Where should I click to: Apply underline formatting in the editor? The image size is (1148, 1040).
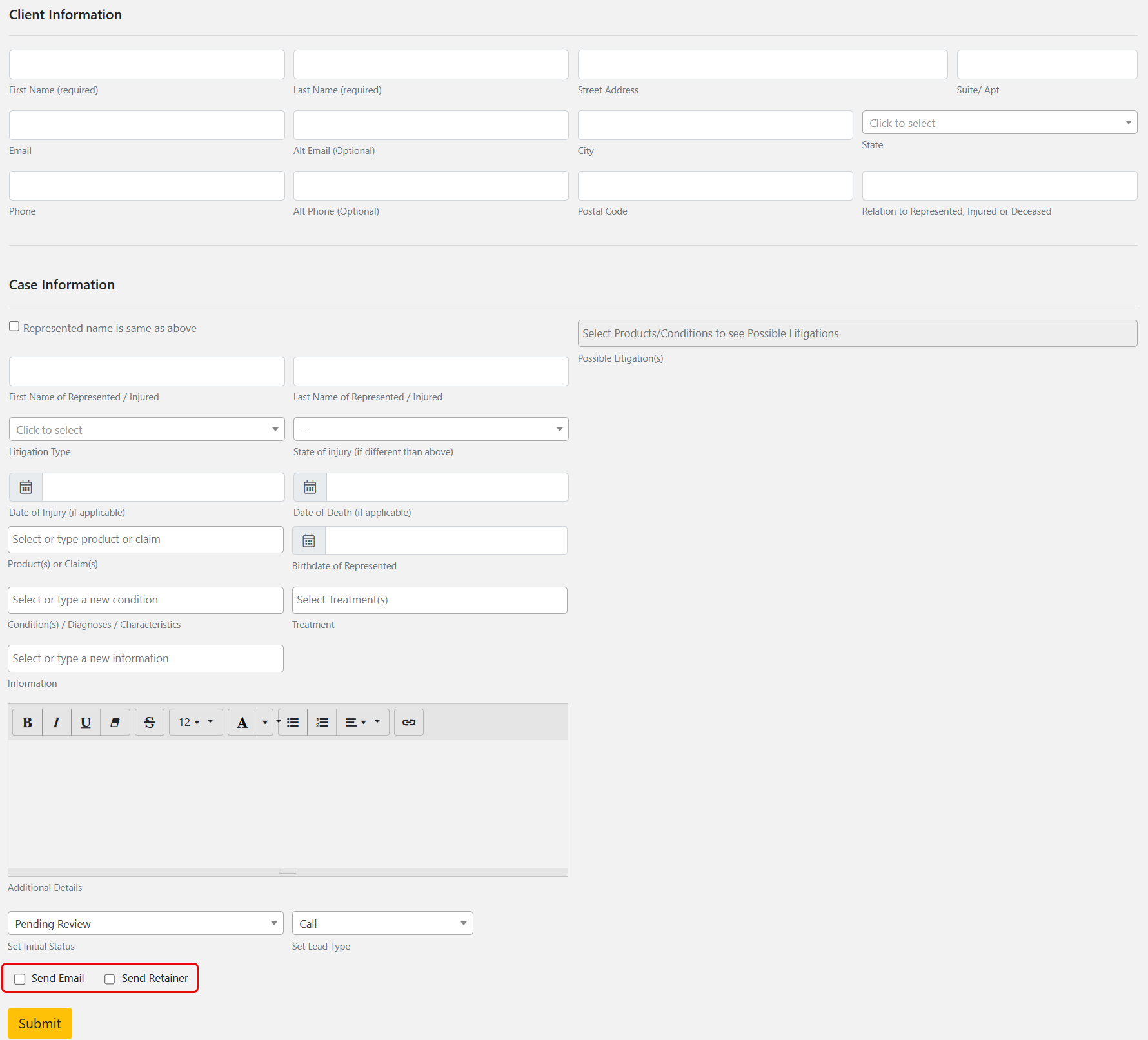point(86,722)
